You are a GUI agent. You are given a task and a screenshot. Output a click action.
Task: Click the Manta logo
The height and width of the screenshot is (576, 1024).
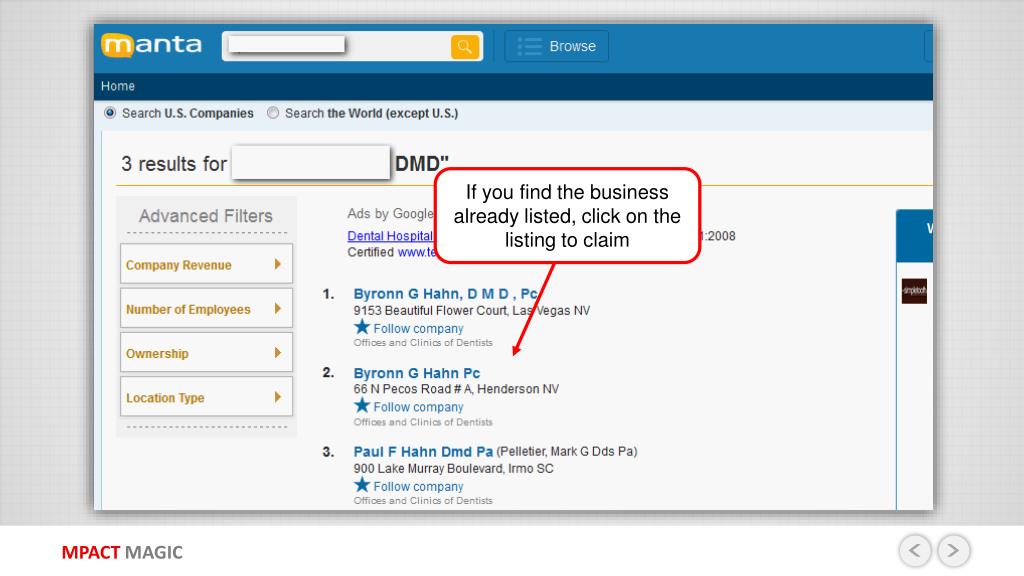tap(152, 45)
